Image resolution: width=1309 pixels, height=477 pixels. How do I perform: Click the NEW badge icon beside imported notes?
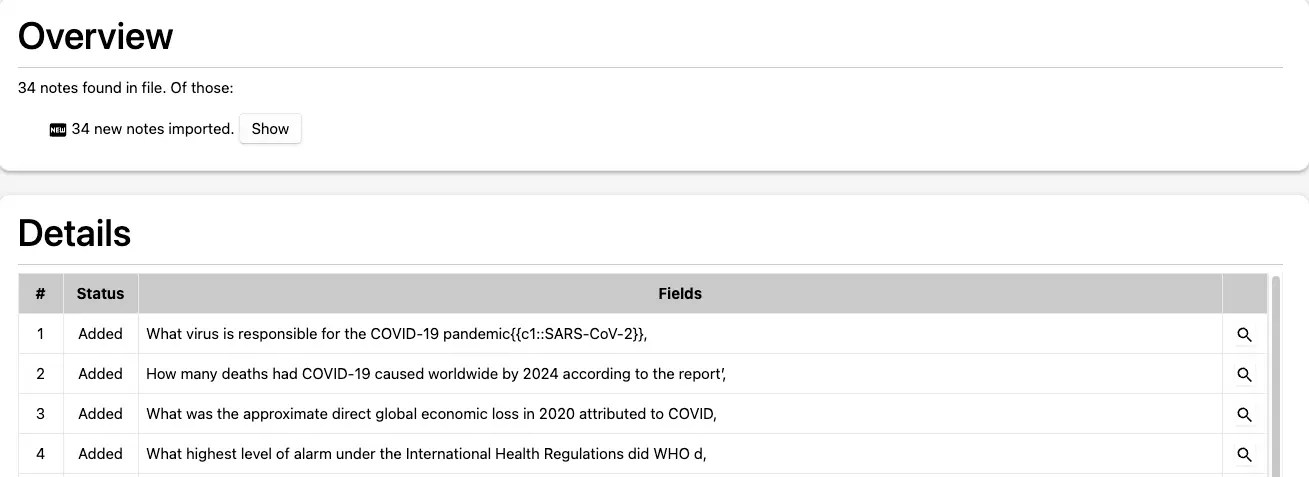click(58, 130)
